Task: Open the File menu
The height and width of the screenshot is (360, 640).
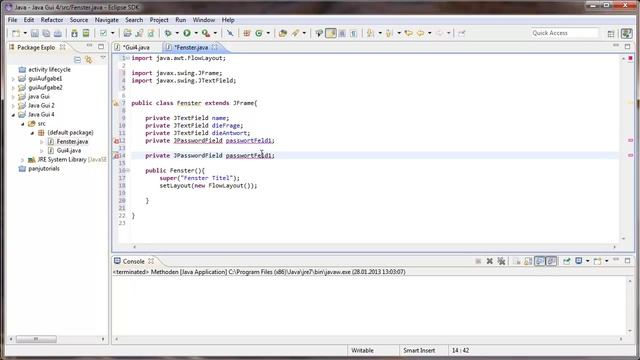Action: 12,20
